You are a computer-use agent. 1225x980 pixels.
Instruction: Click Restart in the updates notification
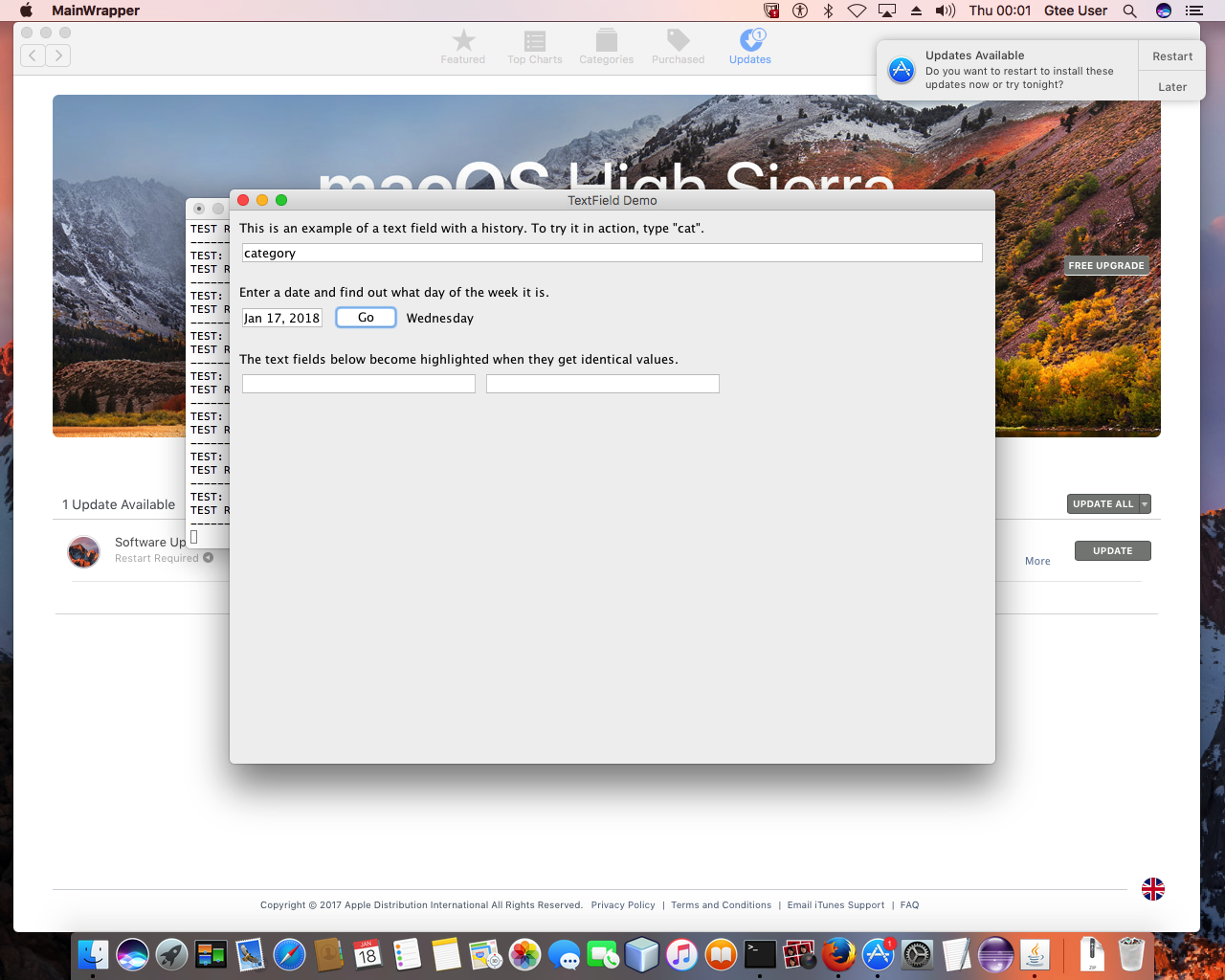tap(1172, 56)
